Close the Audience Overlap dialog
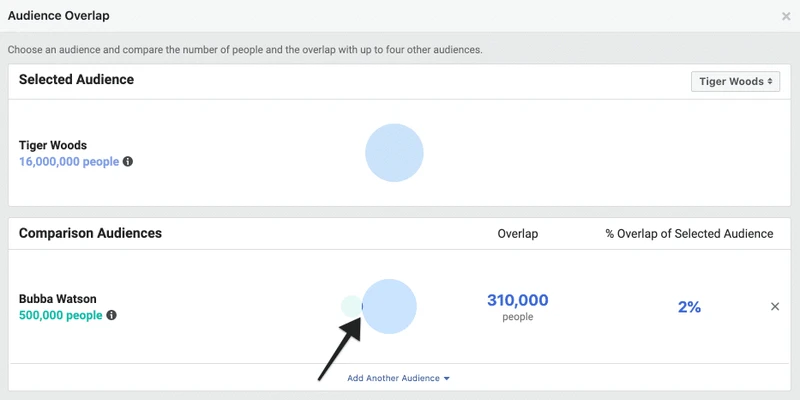800x400 pixels. pos(786,16)
